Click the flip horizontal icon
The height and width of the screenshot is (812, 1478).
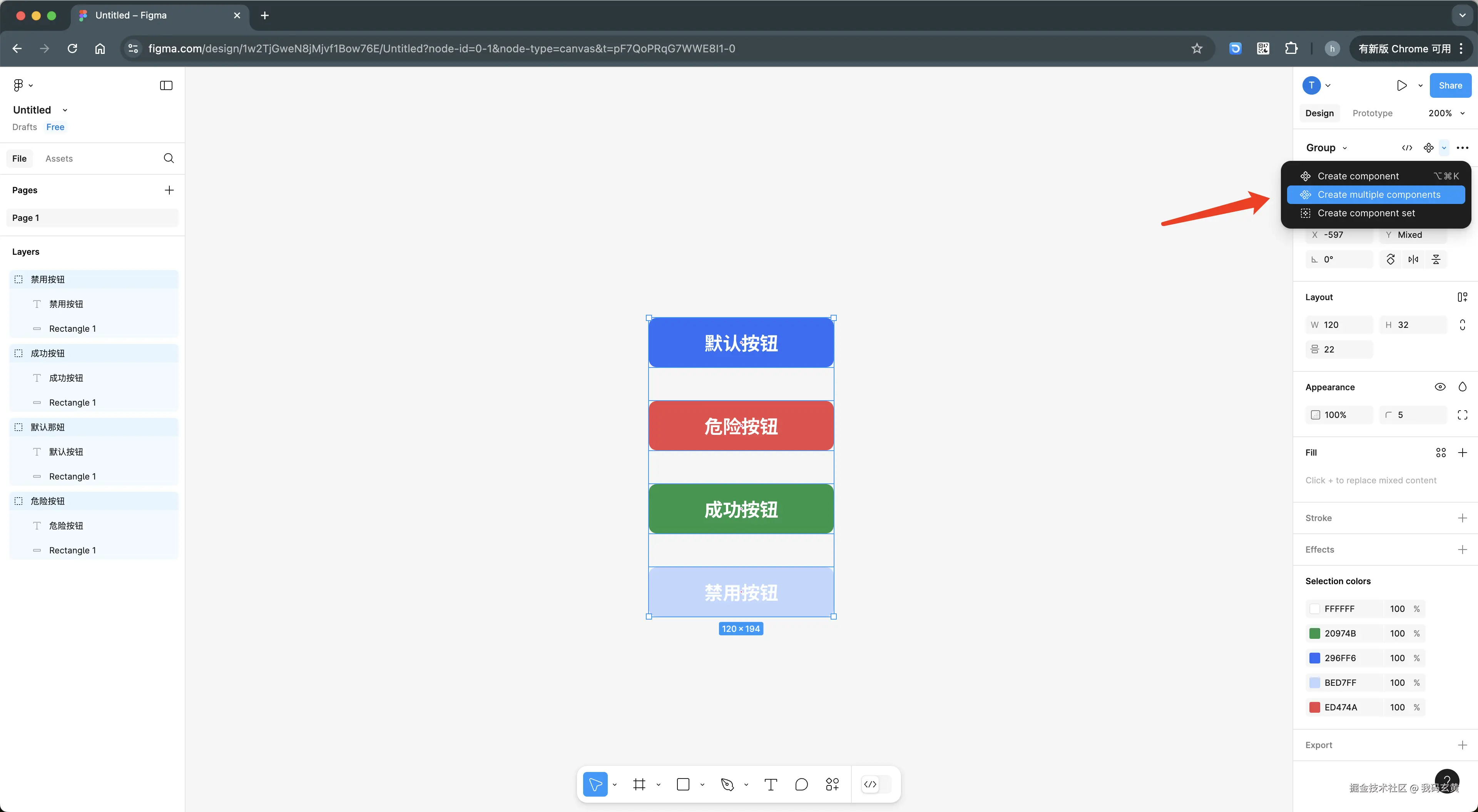[x=1413, y=259]
